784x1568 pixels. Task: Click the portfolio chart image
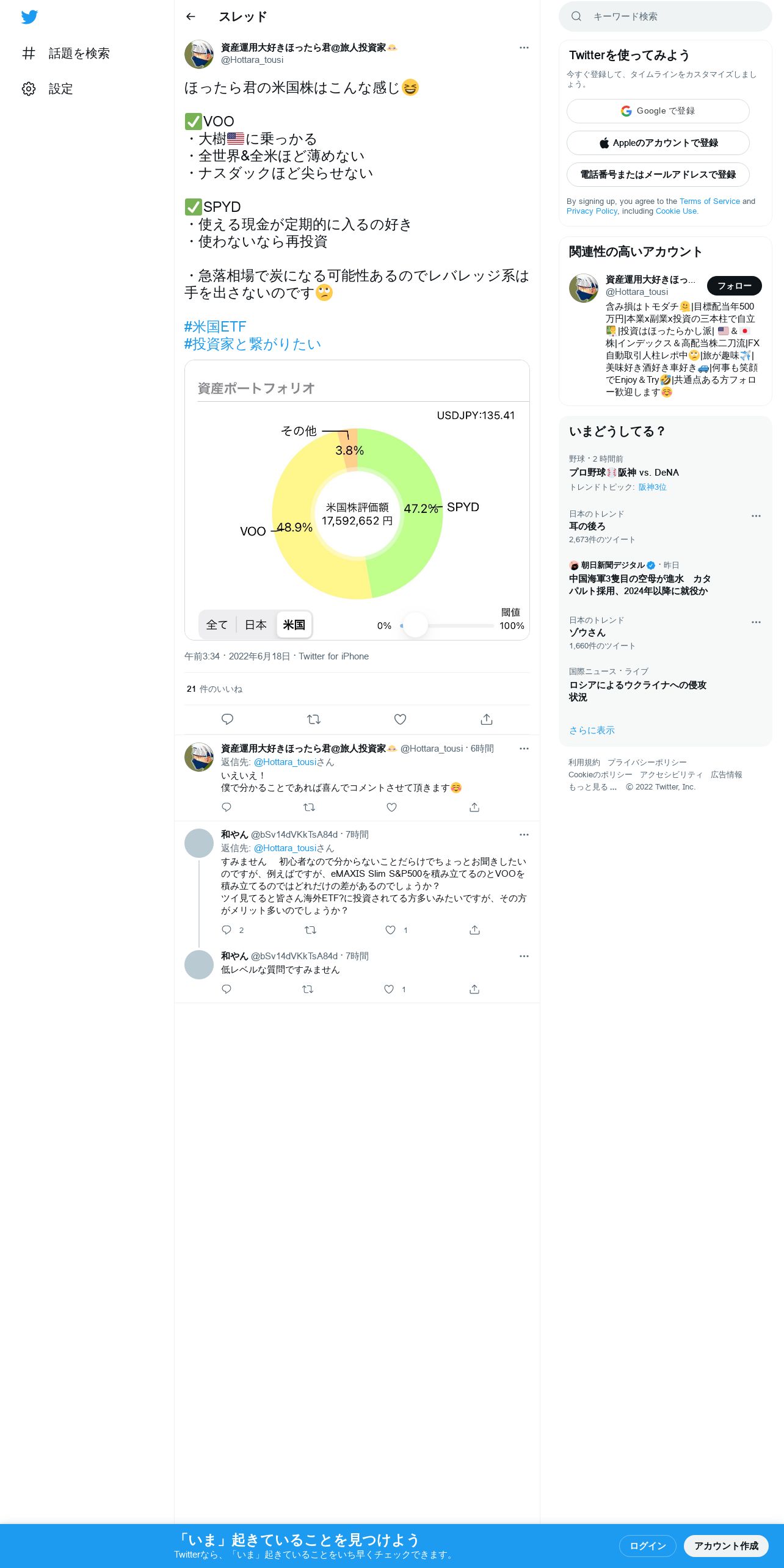[357, 500]
